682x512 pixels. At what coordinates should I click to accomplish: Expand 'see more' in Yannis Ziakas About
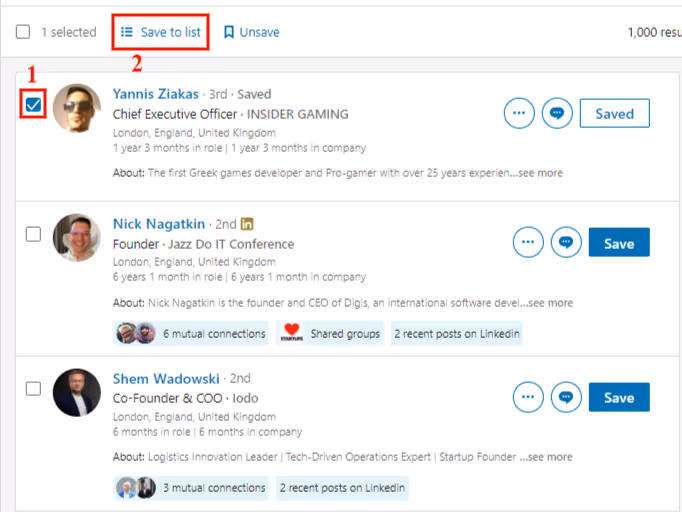coord(541,173)
